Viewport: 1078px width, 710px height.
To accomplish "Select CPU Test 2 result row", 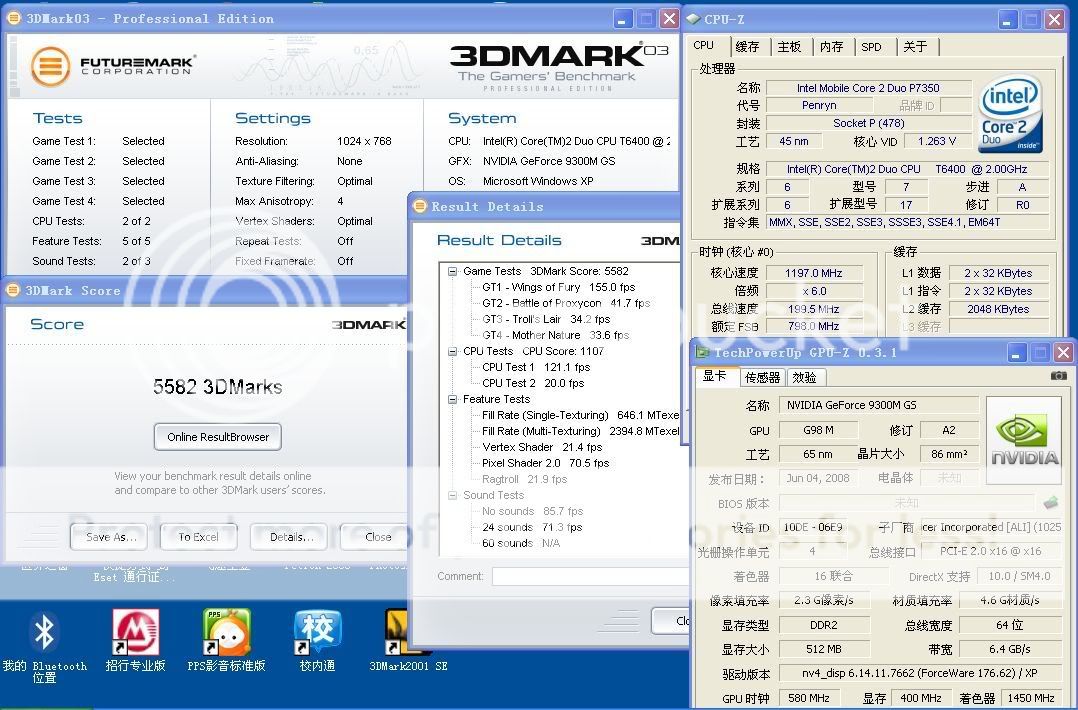I will 533,384.
